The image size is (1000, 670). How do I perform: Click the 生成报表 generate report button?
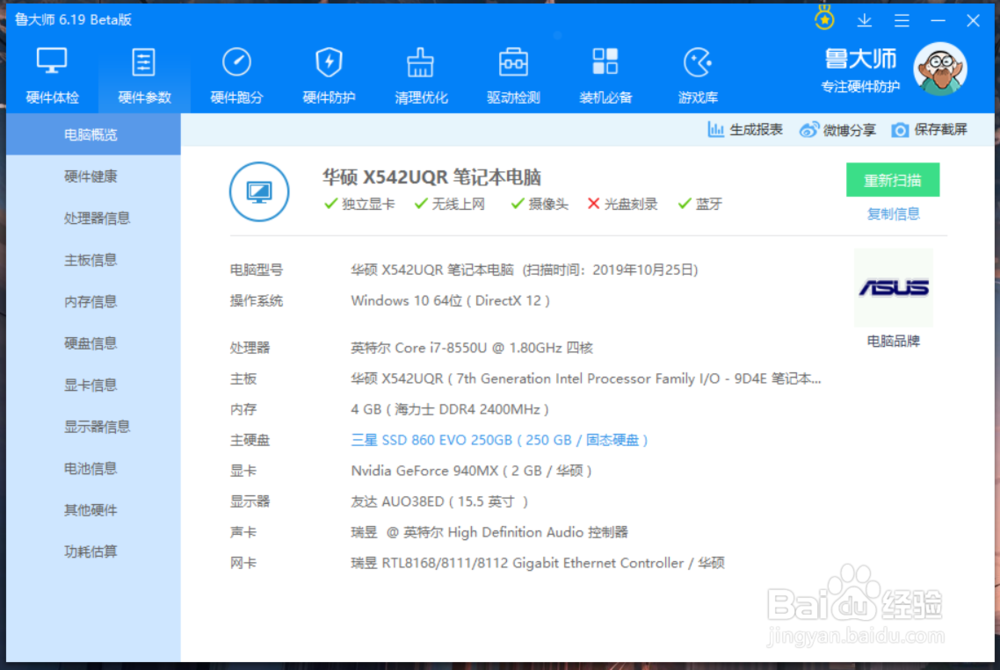pyautogui.click(x=745, y=130)
